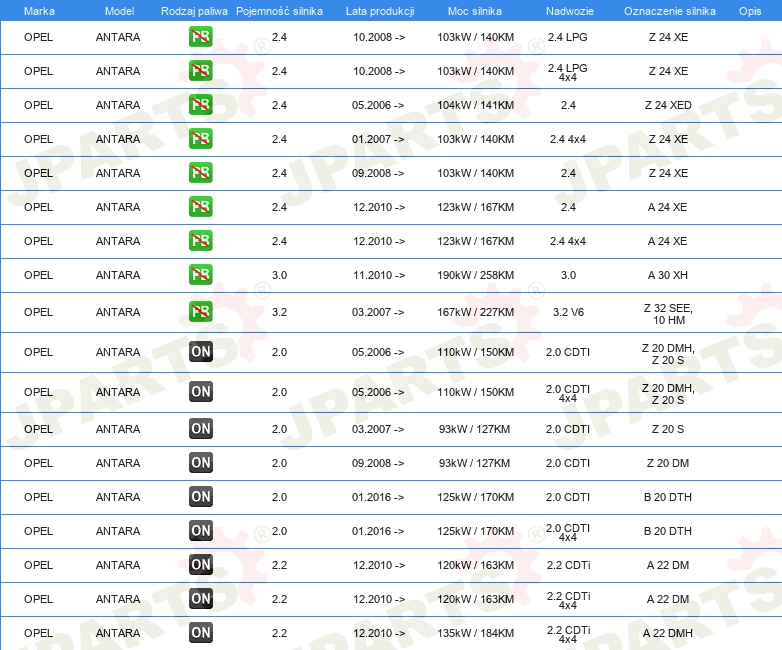Click the diesel icon for B 20 DTH 2.0 CDTI 4x4
This screenshot has height=650, width=782.
[201, 531]
